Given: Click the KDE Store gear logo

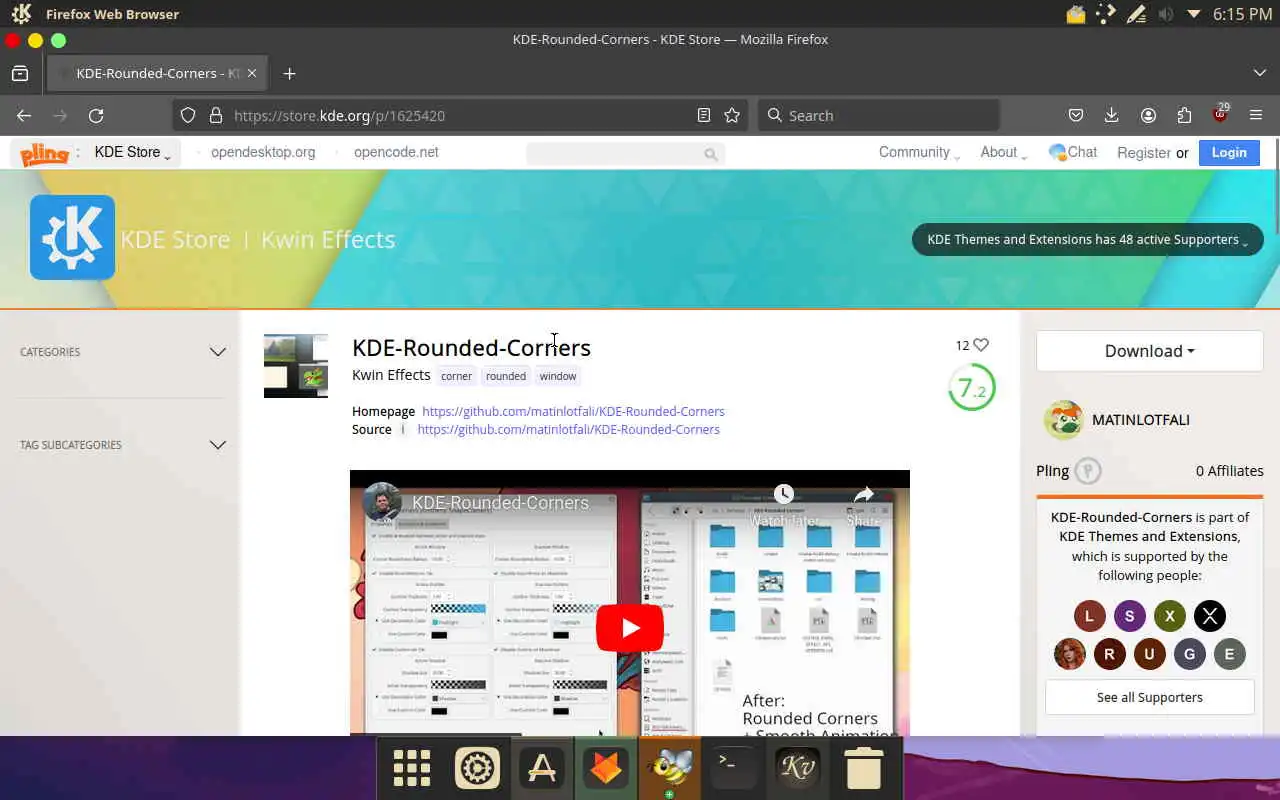Looking at the screenshot, I should click(x=72, y=237).
